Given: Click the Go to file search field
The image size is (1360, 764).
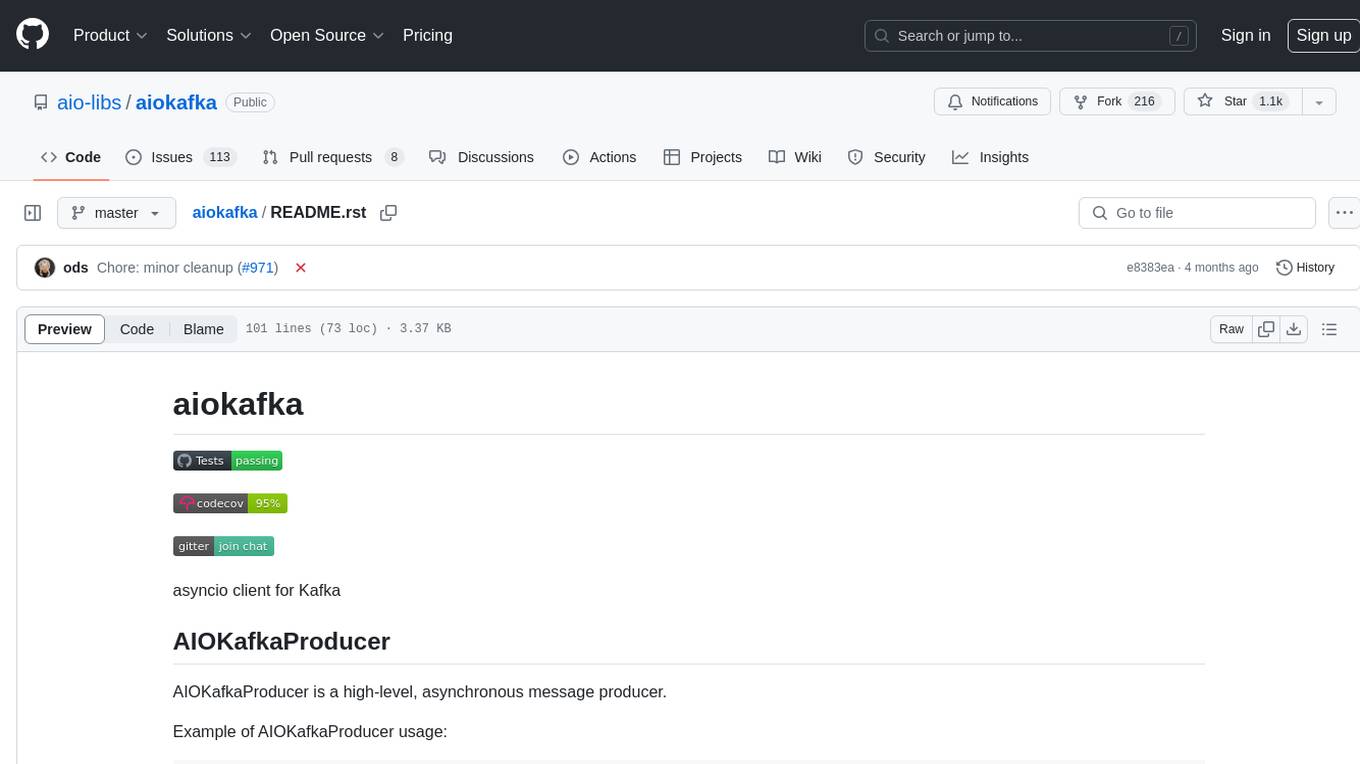Looking at the screenshot, I should pos(1197,213).
